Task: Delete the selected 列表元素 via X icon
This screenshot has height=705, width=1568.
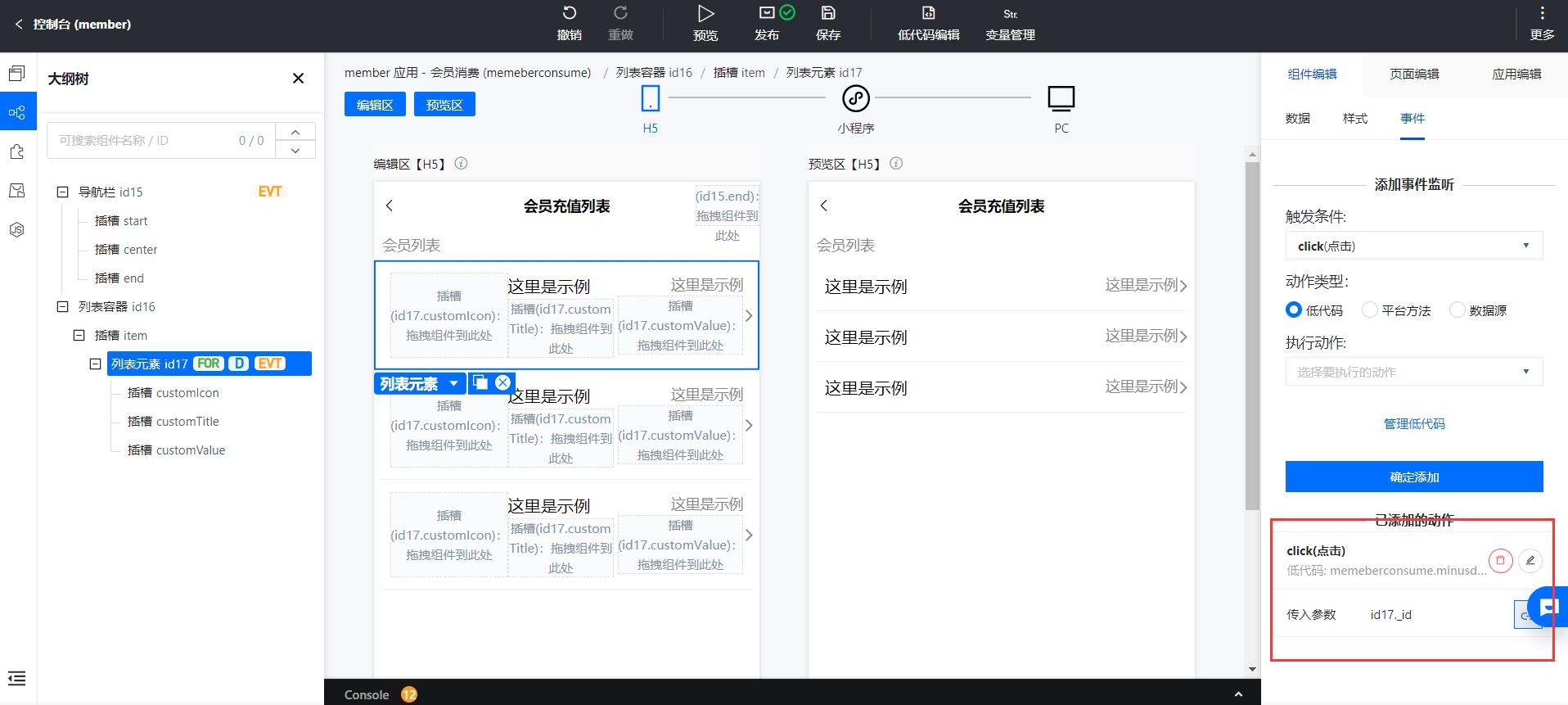Action: [x=503, y=382]
